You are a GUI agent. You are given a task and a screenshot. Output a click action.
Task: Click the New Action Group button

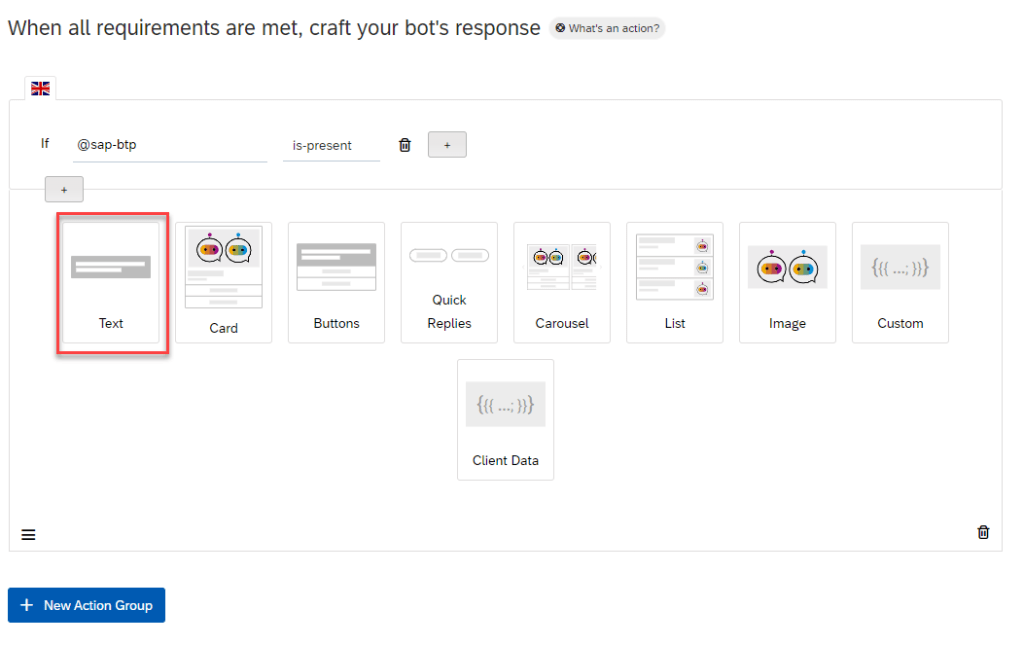tap(86, 605)
